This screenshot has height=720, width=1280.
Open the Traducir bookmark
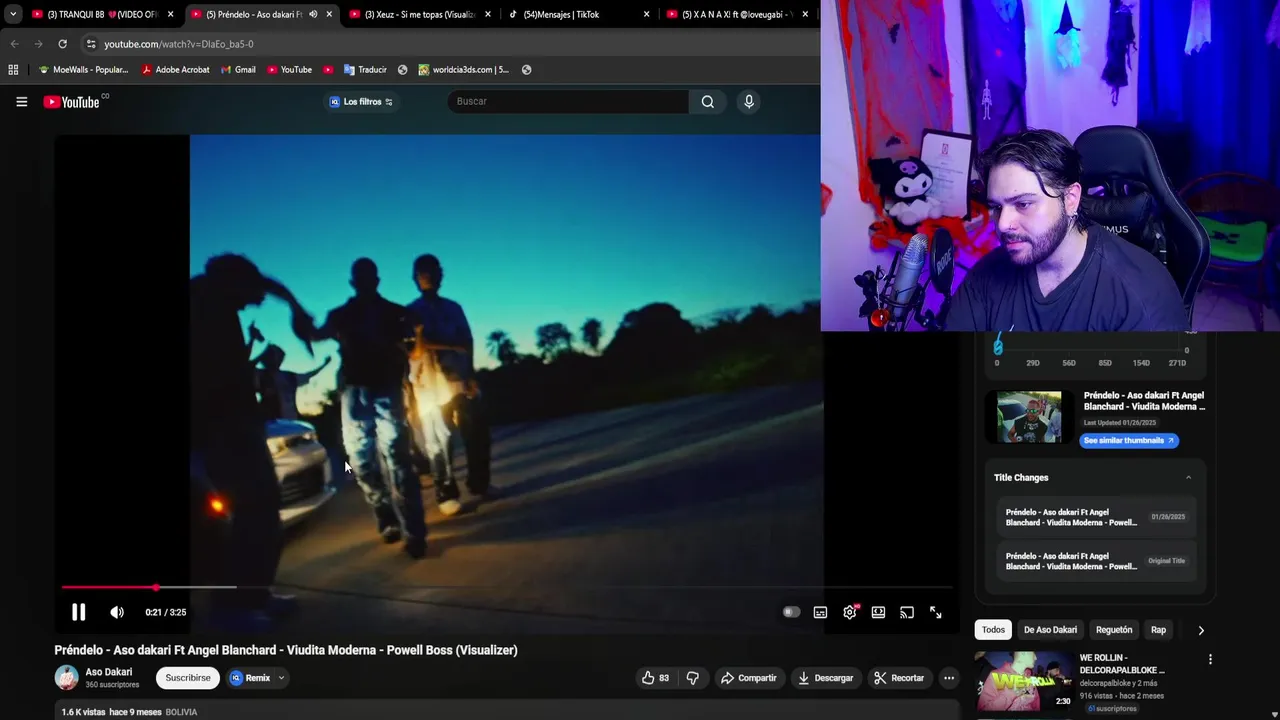click(x=365, y=70)
